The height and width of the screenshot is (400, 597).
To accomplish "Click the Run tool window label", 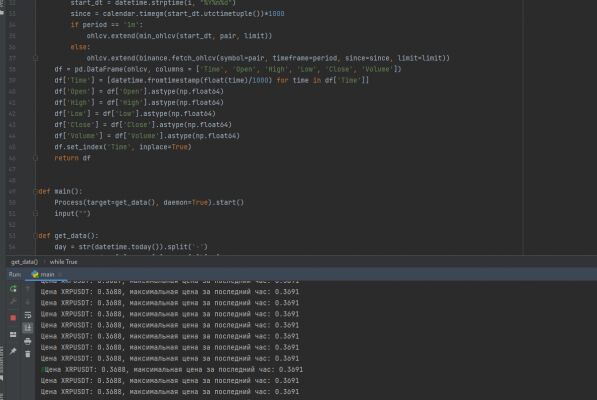I will click(x=15, y=274).
